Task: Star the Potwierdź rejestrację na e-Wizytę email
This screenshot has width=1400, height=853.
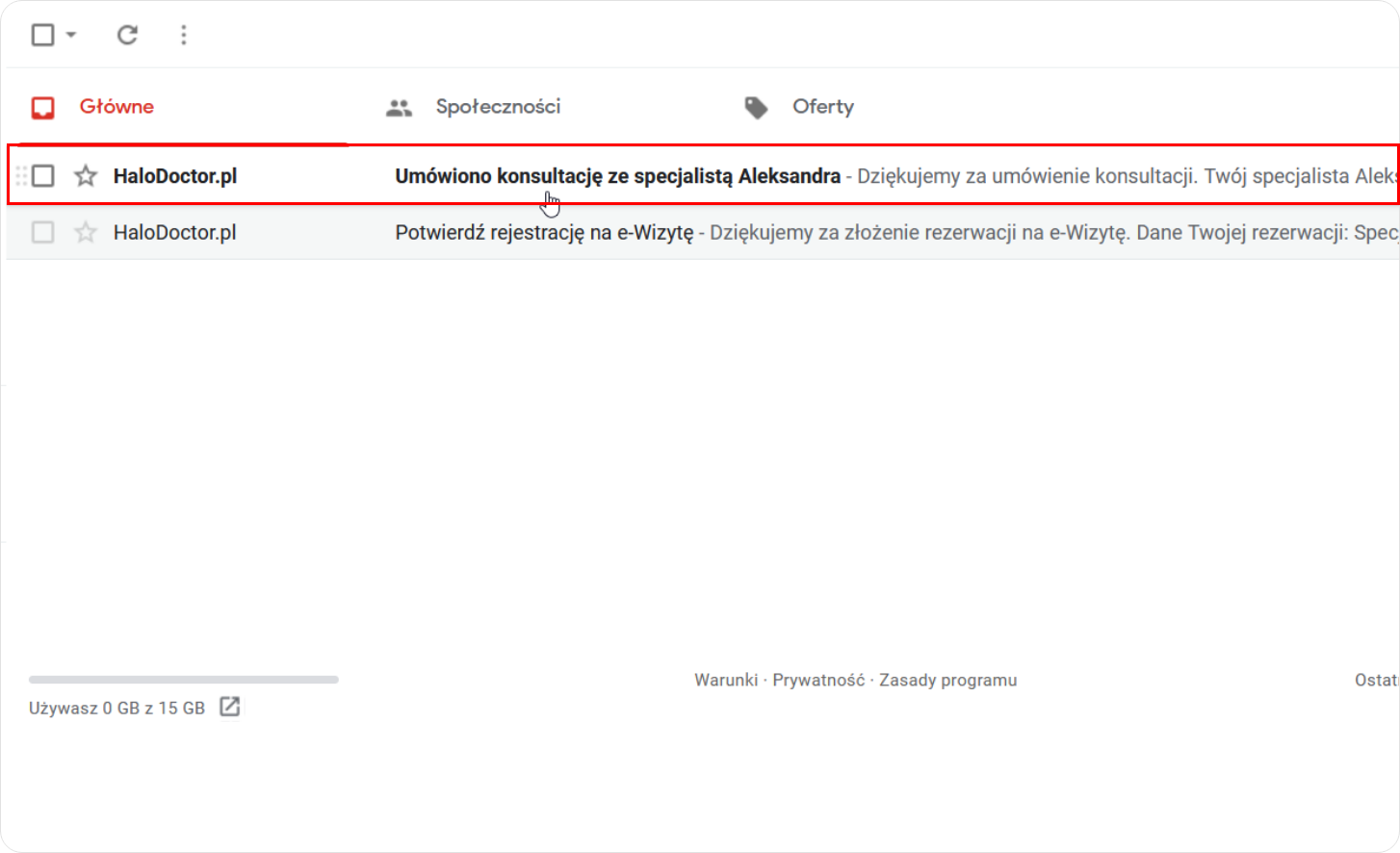Action: point(86,232)
